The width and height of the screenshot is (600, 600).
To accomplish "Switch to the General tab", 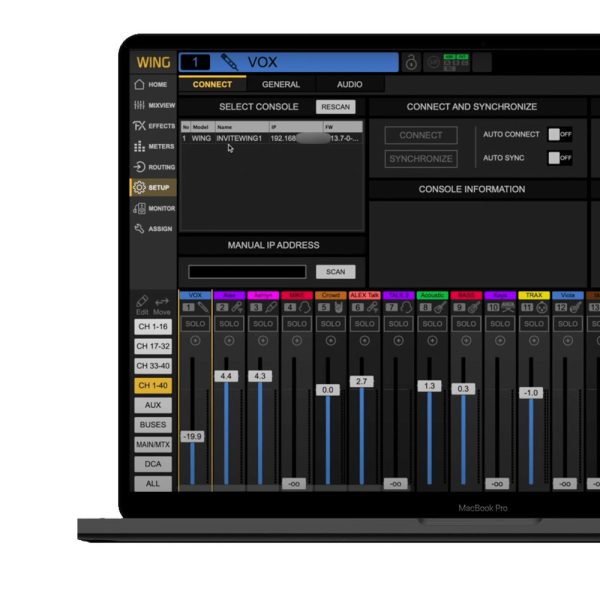I will point(281,84).
